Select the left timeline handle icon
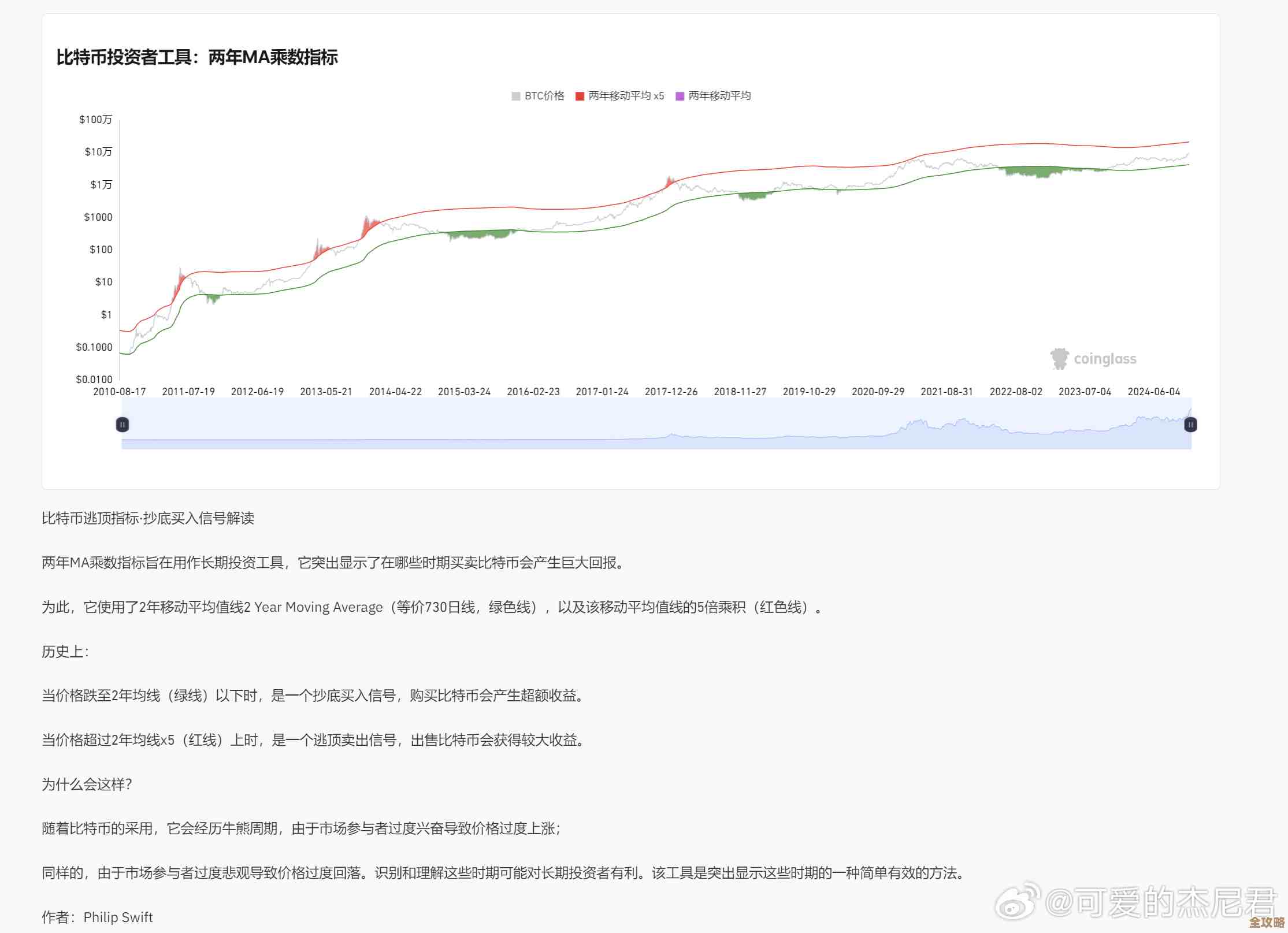This screenshot has width=1288, height=933. coord(122,425)
